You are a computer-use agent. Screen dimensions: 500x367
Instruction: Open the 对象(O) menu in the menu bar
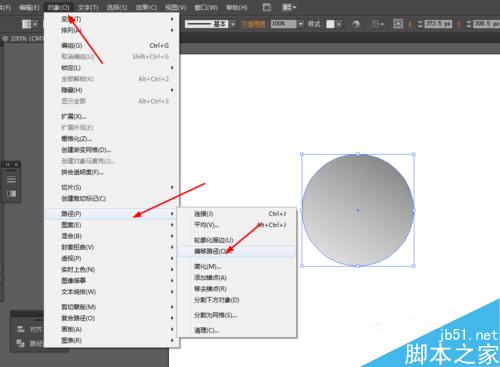[x=59, y=7]
